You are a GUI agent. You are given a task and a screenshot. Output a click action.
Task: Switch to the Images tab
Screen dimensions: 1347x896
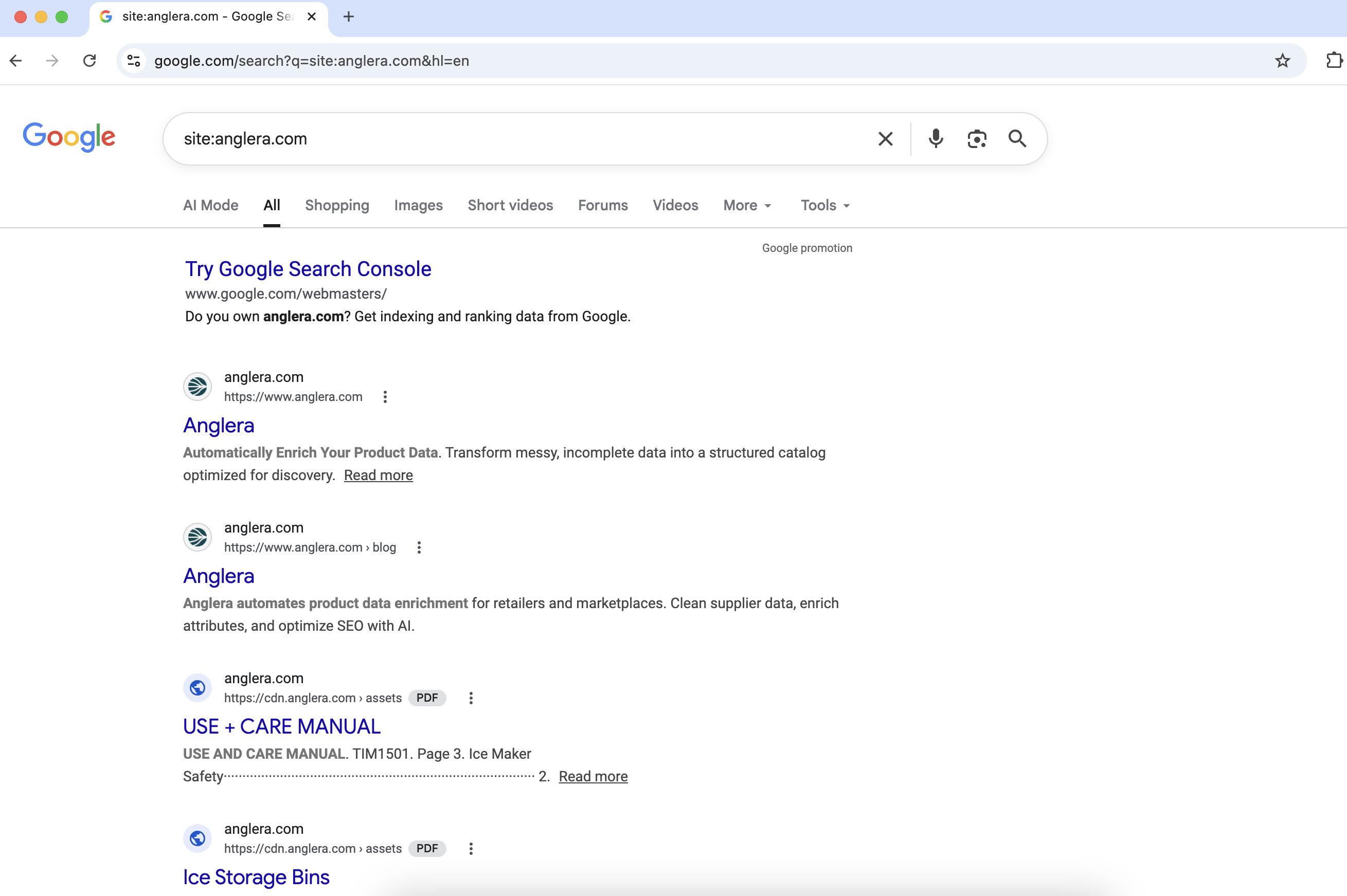tap(418, 205)
